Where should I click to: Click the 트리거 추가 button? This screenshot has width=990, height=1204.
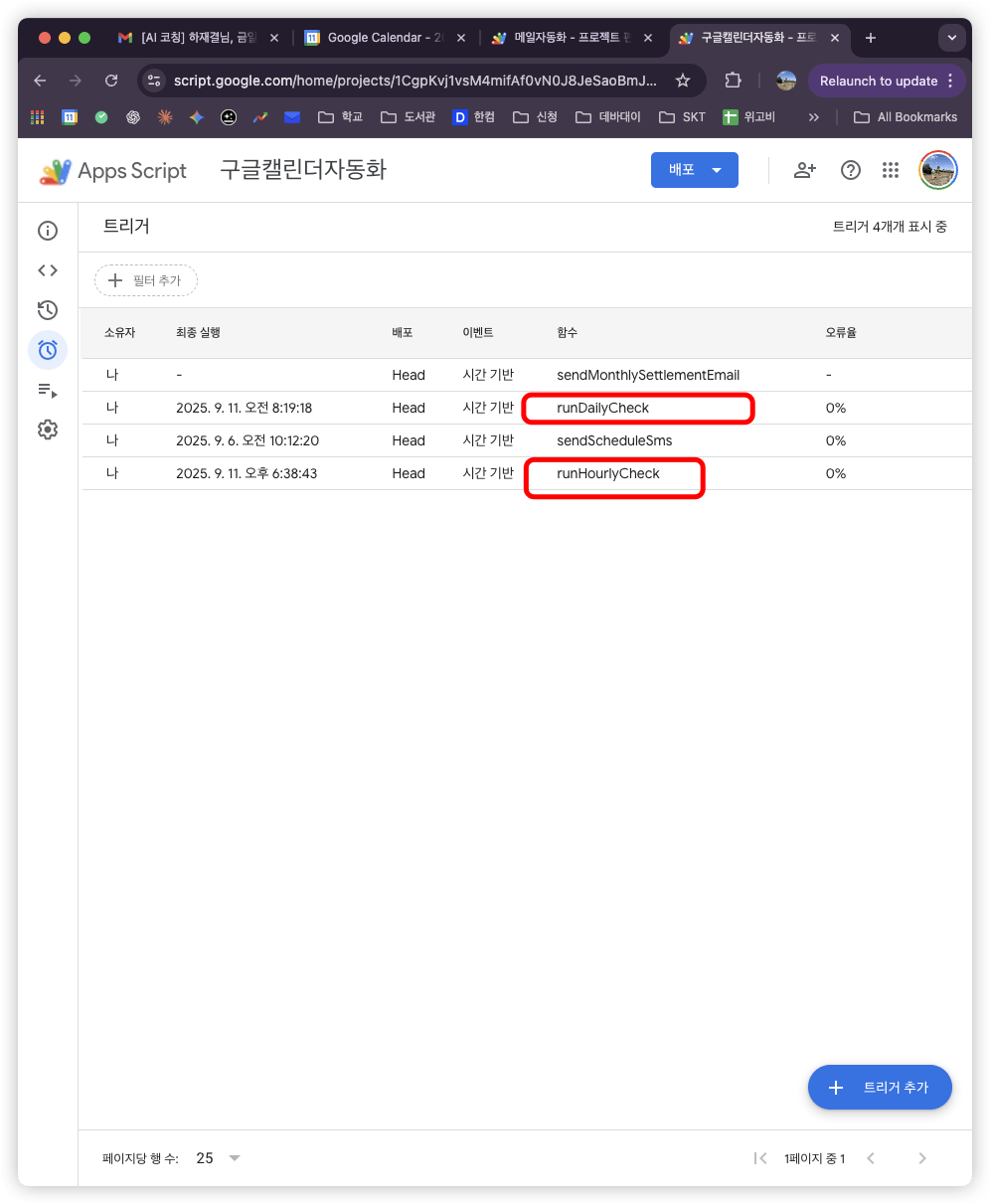(880, 1088)
